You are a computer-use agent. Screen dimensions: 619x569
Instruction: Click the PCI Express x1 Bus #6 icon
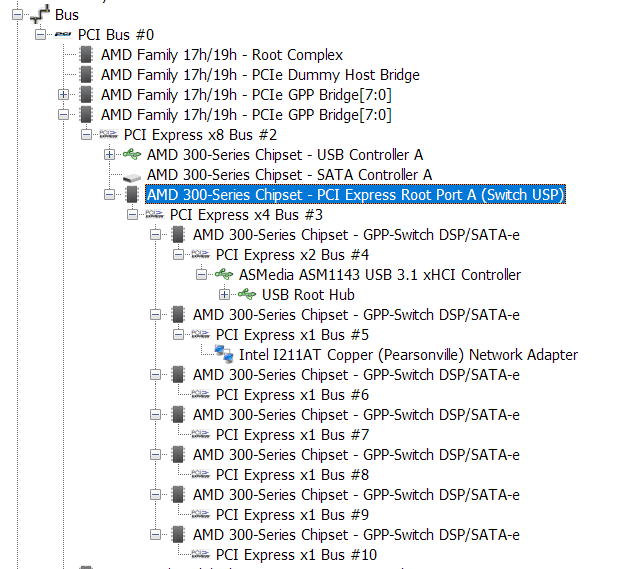[201, 394]
